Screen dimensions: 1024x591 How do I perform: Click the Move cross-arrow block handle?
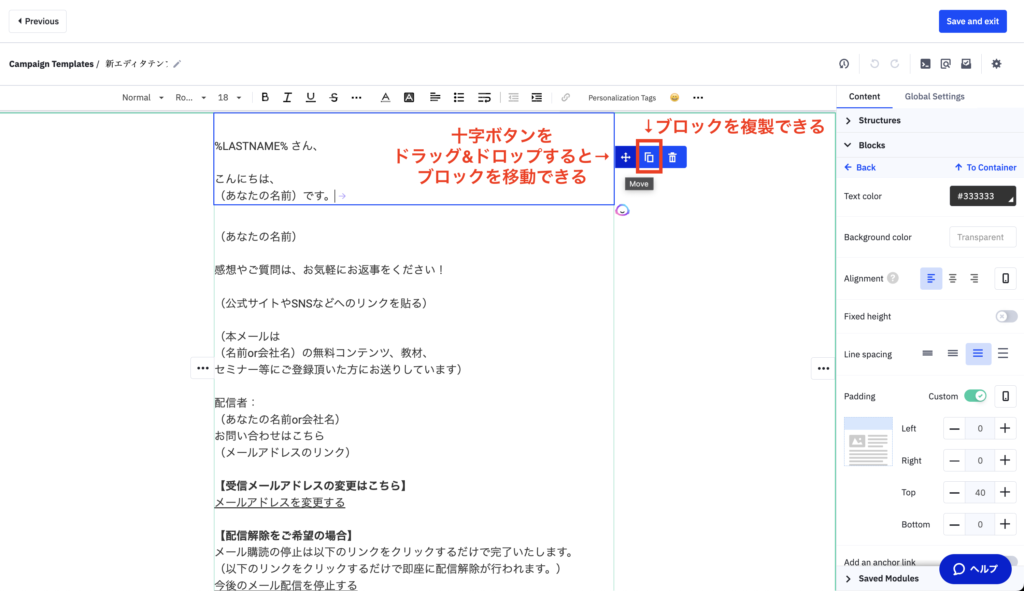(626, 158)
